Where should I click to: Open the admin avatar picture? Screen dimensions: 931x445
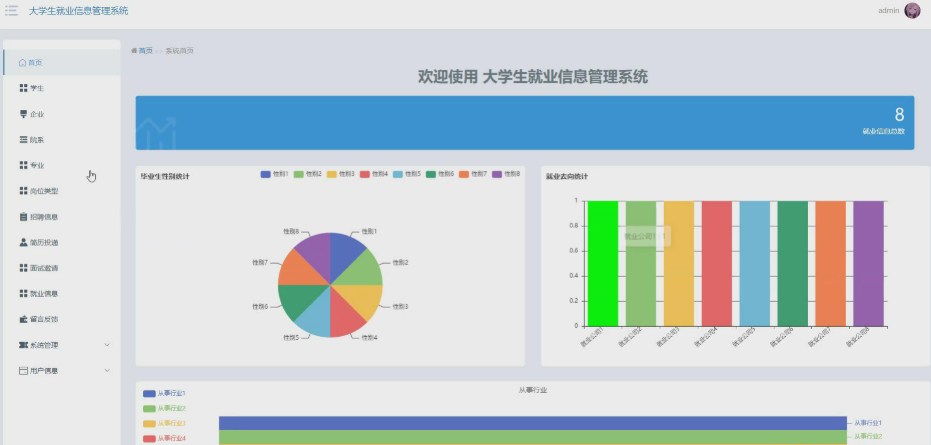point(912,10)
